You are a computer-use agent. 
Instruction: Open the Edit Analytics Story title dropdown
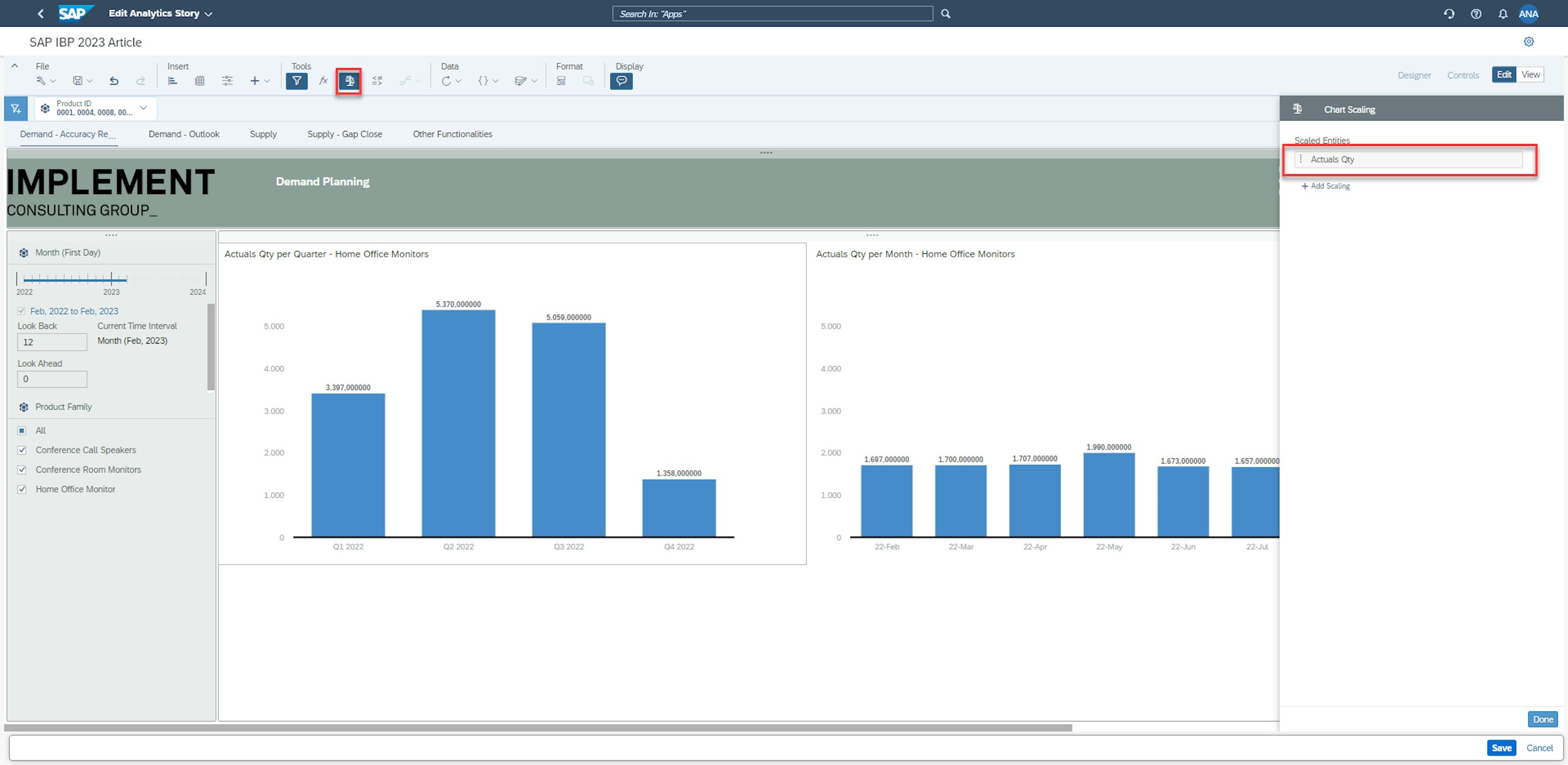(208, 14)
